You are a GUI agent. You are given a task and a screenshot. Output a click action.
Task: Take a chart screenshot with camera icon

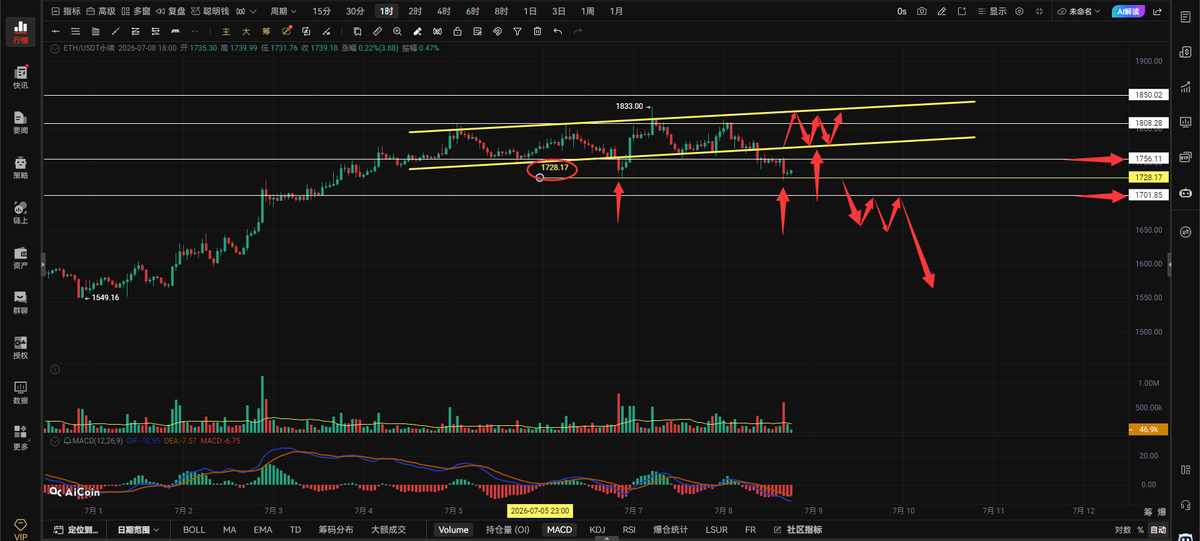[922, 11]
